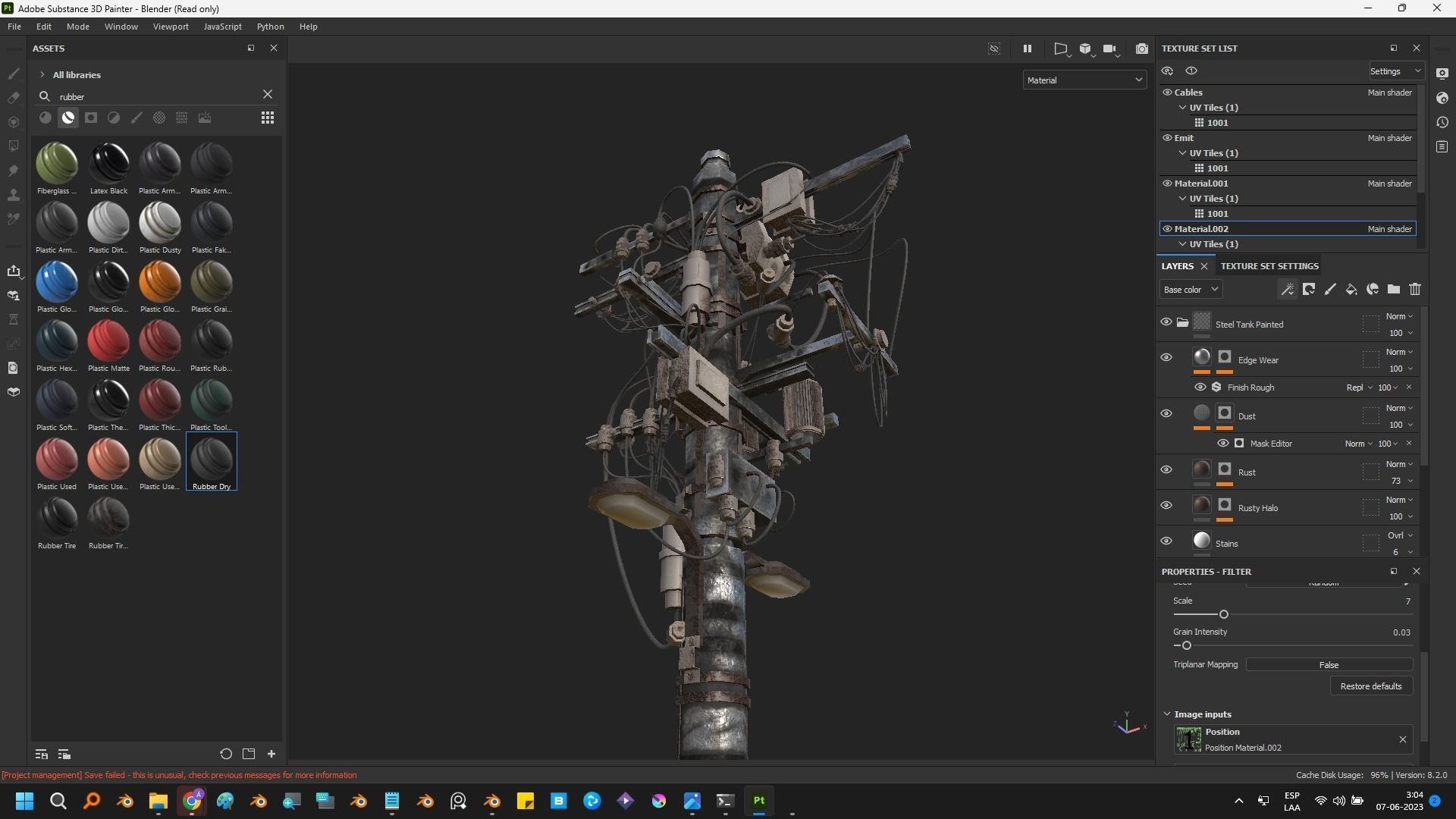Pause viewport rendering with the pause icon
This screenshot has width=1456, height=819.
point(1027,49)
